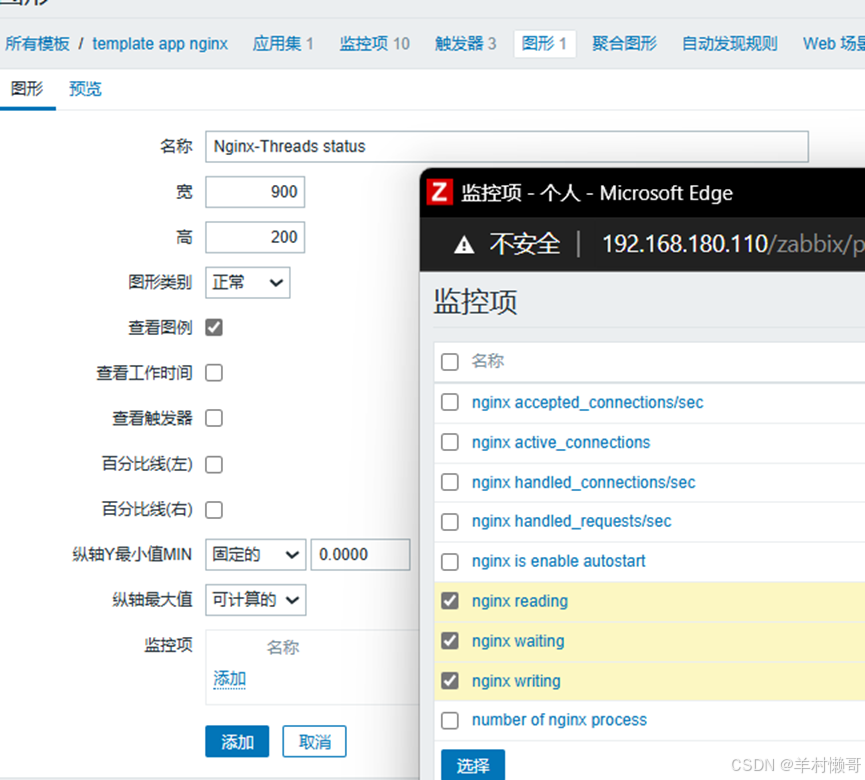This screenshot has width=865, height=780.
Task: Open number of nginx process link
Action: (559, 720)
